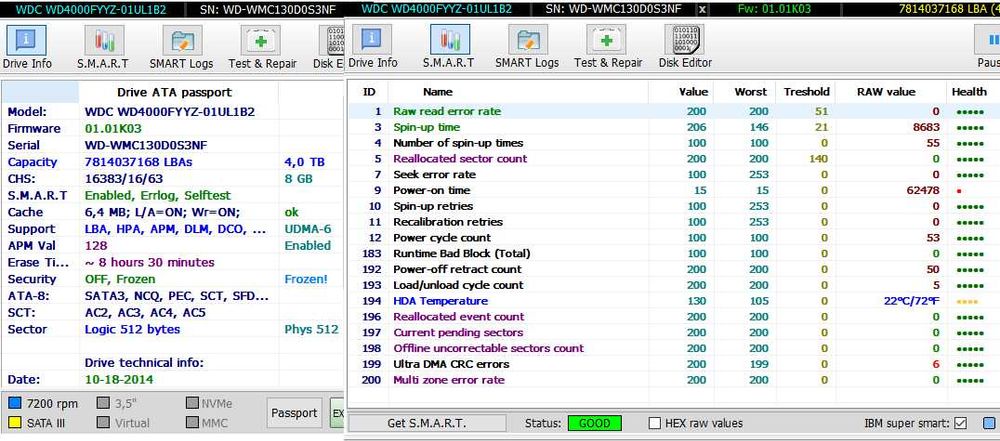Open S.M.A.R.T in the left window toolbar
Screen dimensions: 1000x441
tap(103, 47)
